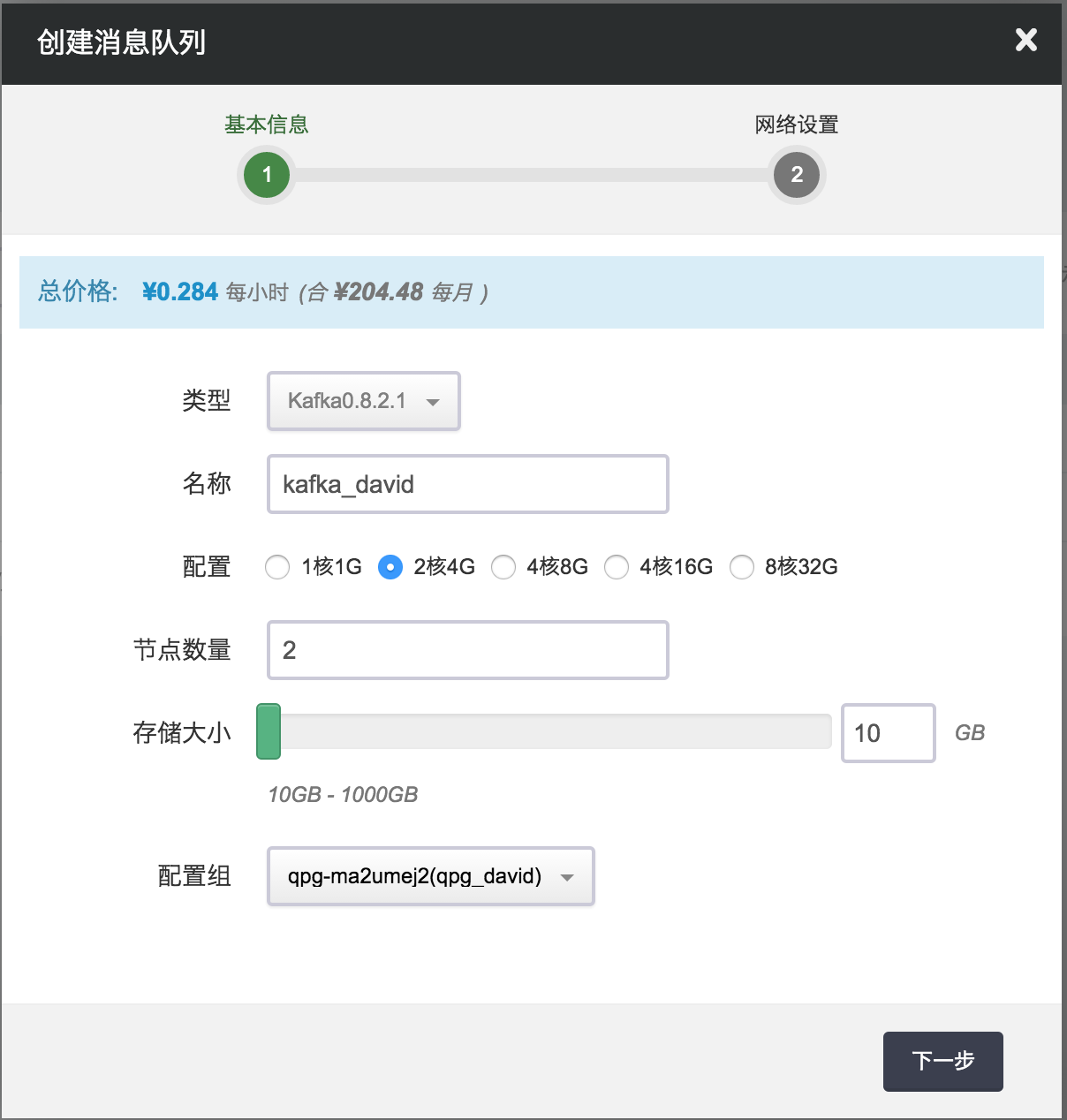Pick the 4核16G configuration option
This screenshot has height=1120, width=1067.
coord(617,567)
